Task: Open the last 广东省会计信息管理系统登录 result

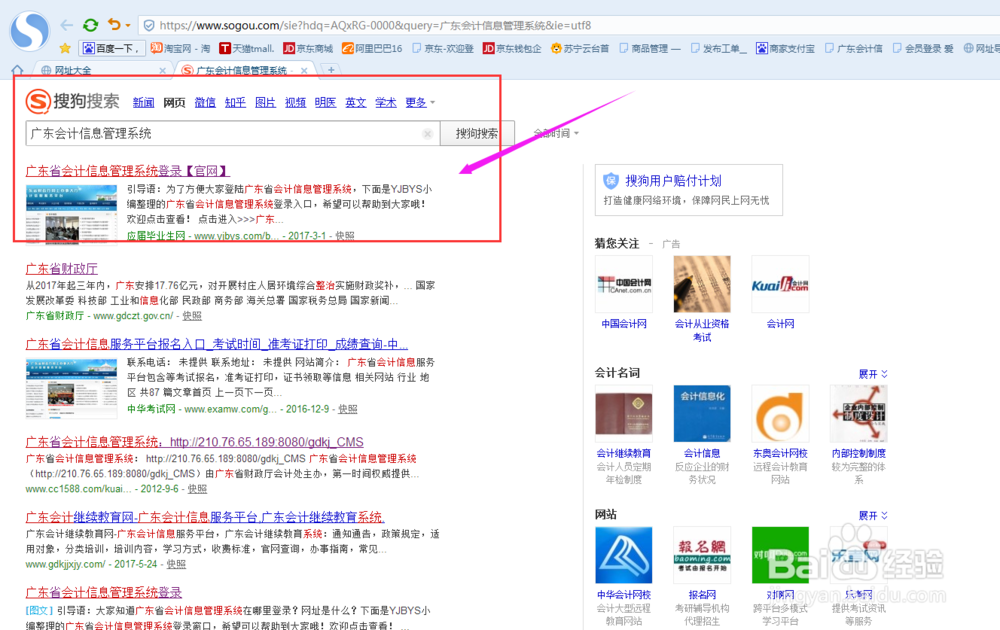Action: point(104,592)
